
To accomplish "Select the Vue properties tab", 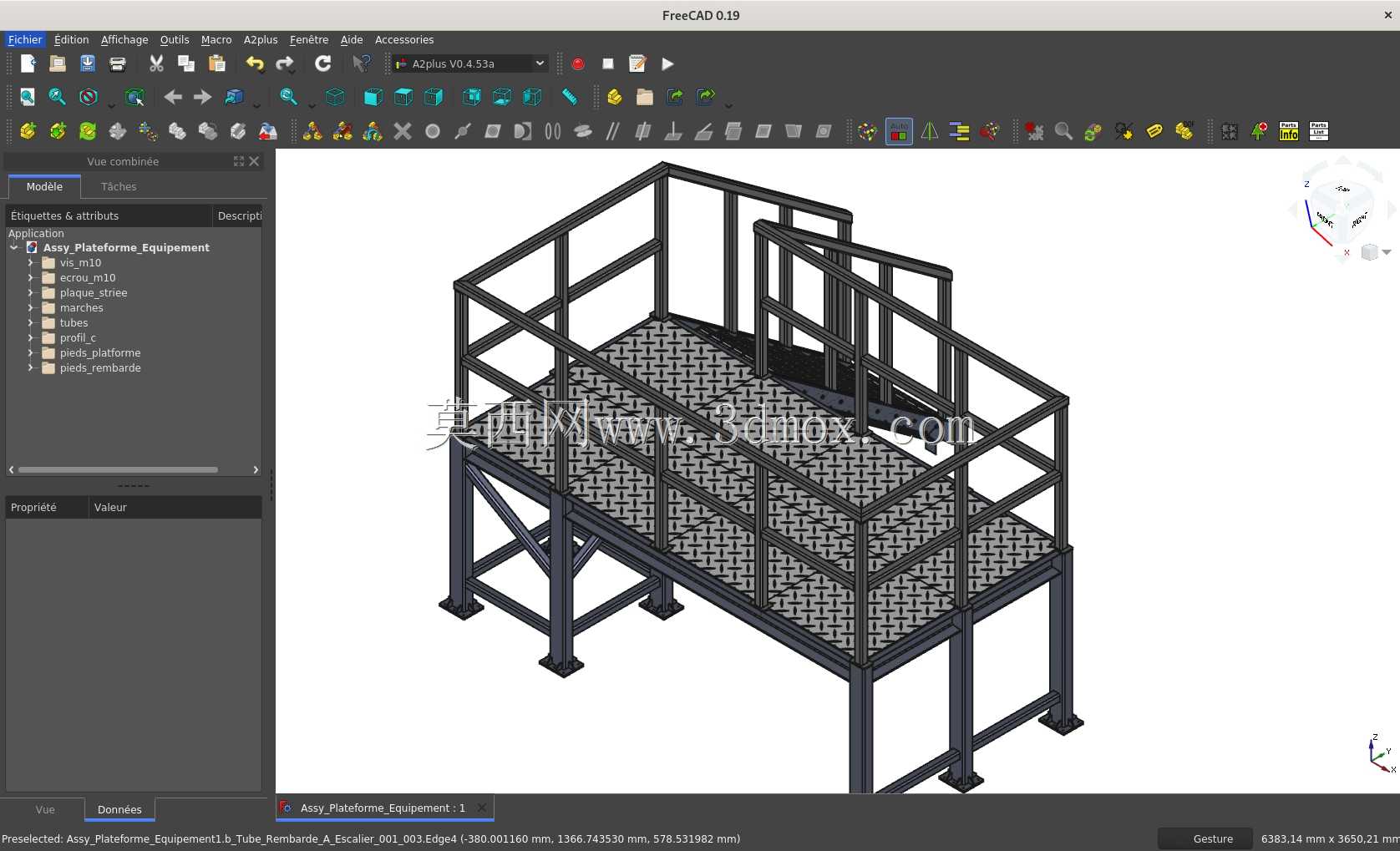I will coord(45,809).
